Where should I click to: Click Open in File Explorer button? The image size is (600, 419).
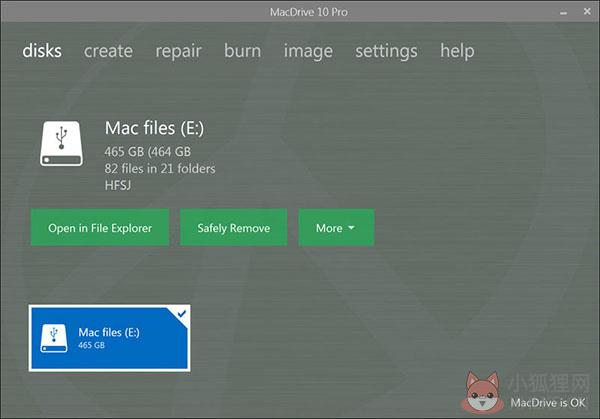pyautogui.click(x=100, y=227)
